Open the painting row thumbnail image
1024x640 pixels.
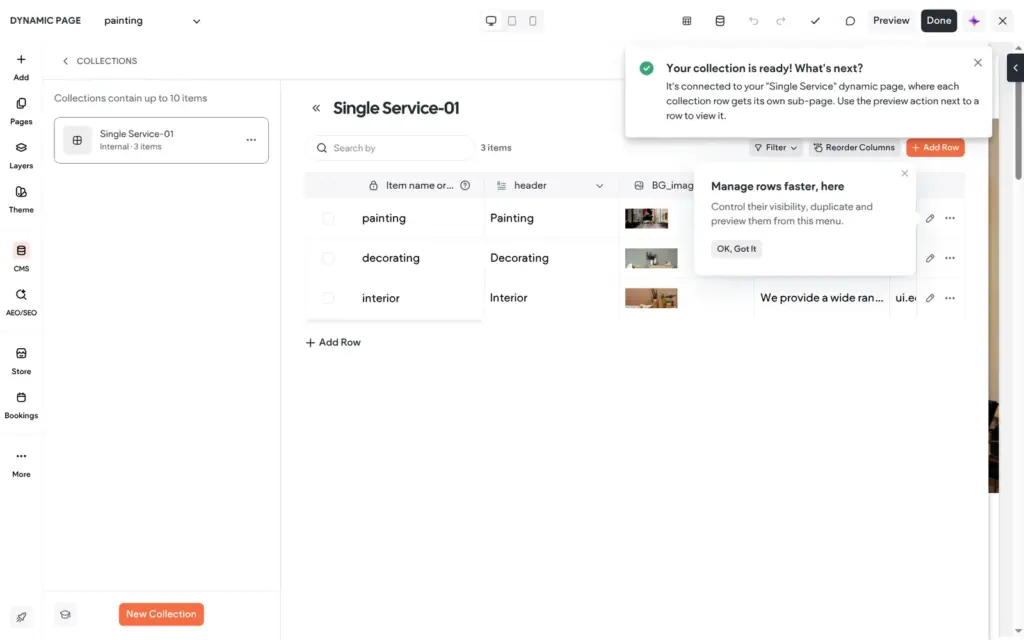pyautogui.click(x=647, y=218)
